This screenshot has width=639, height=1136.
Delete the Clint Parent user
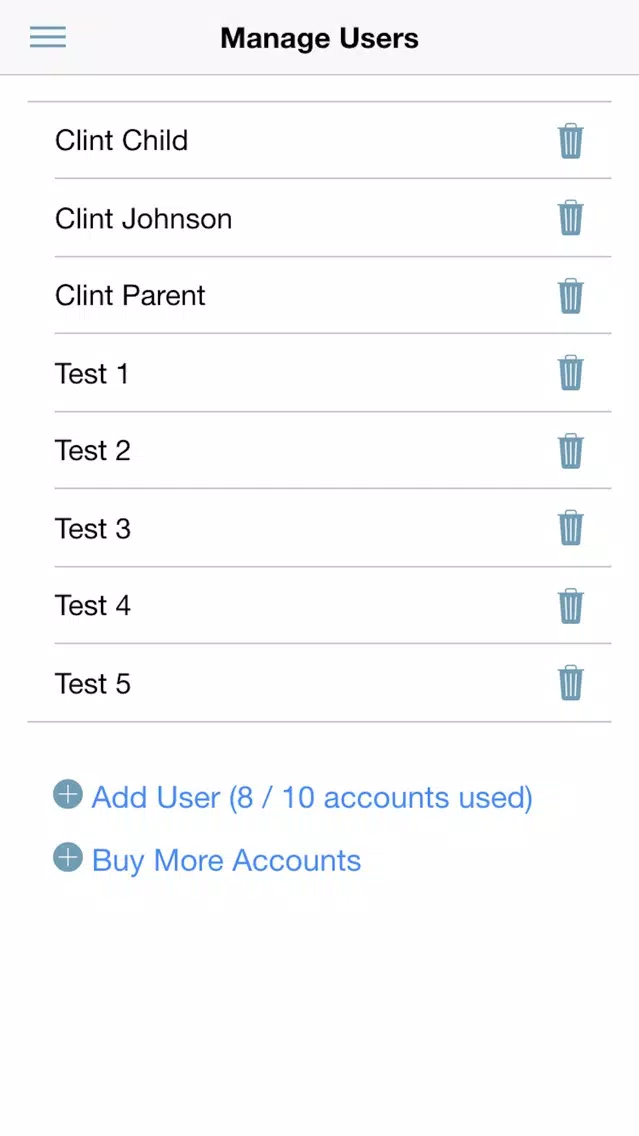pos(570,296)
